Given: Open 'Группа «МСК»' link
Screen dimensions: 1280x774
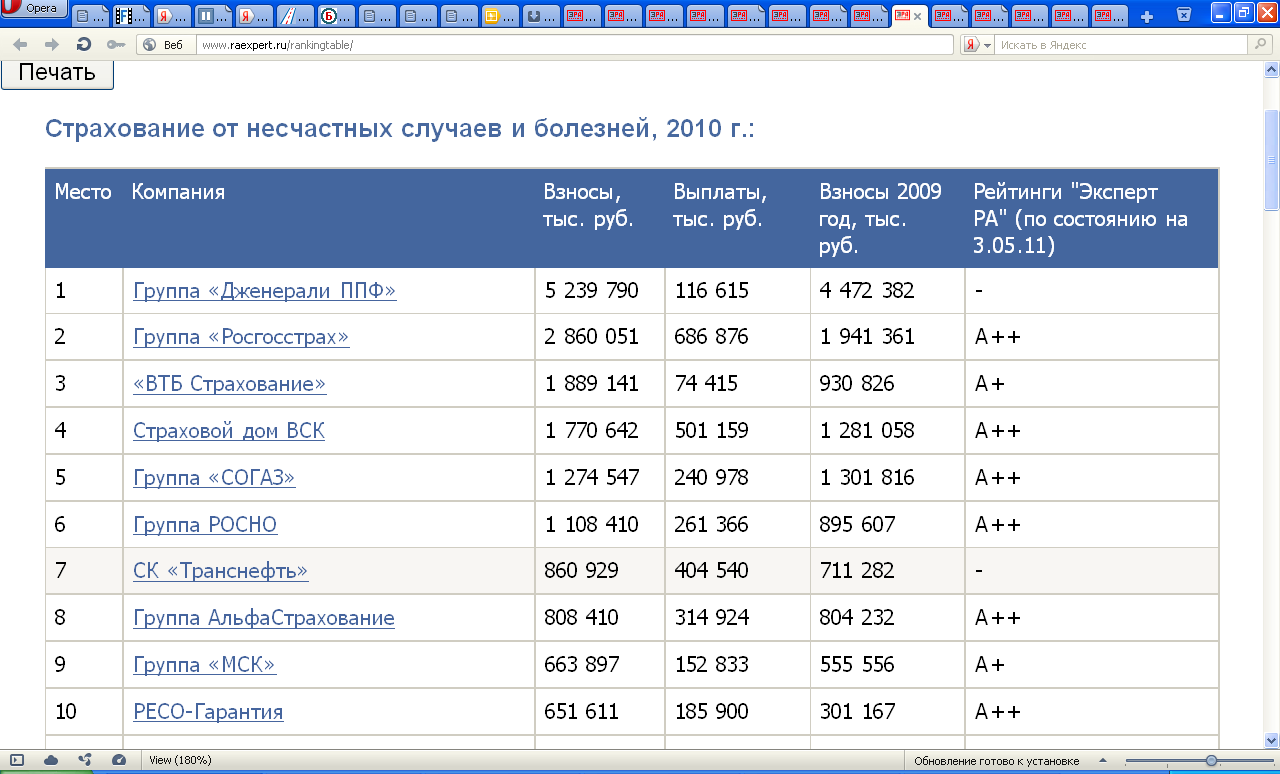Looking at the screenshot, I should tap(204, 665).
